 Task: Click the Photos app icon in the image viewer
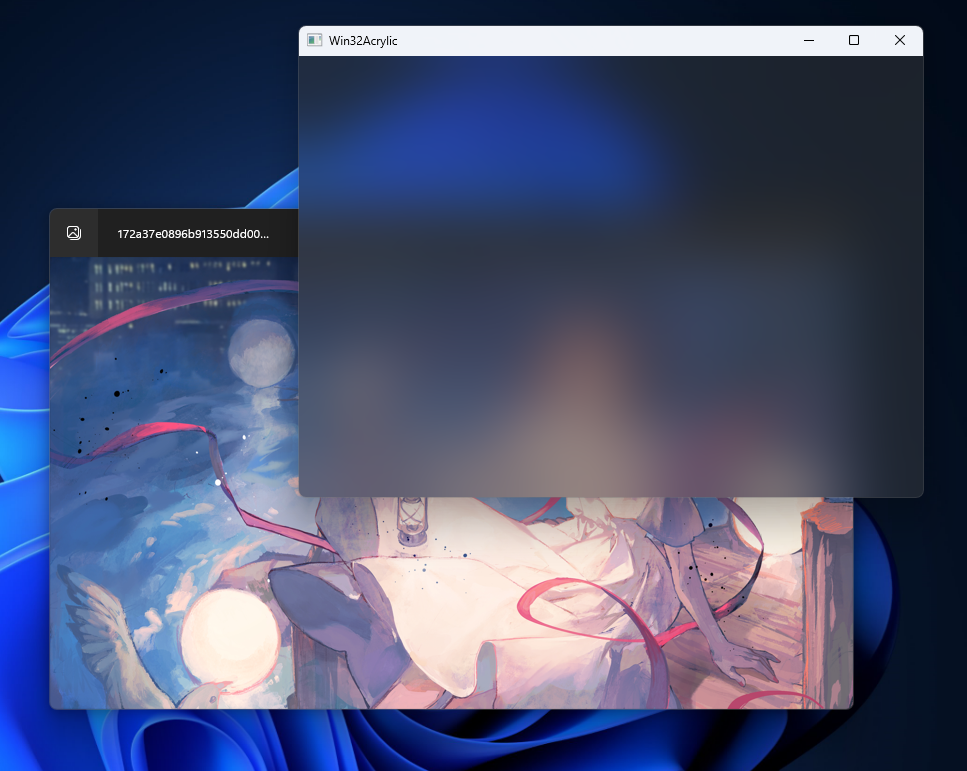(74, 233)
